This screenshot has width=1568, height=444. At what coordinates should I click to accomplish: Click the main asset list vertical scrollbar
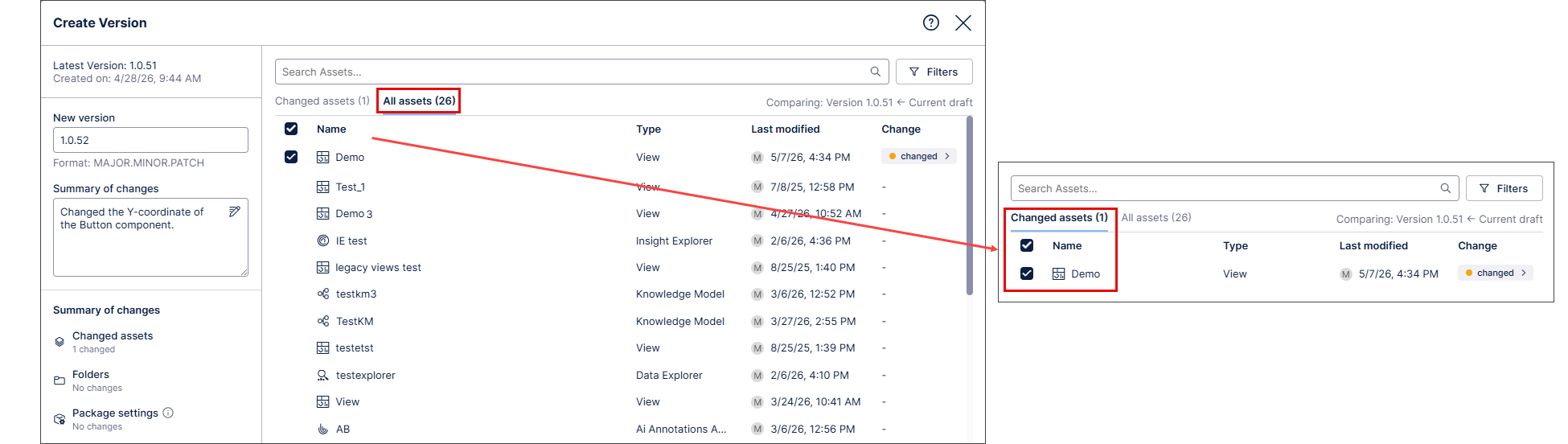tap(970, 207)
